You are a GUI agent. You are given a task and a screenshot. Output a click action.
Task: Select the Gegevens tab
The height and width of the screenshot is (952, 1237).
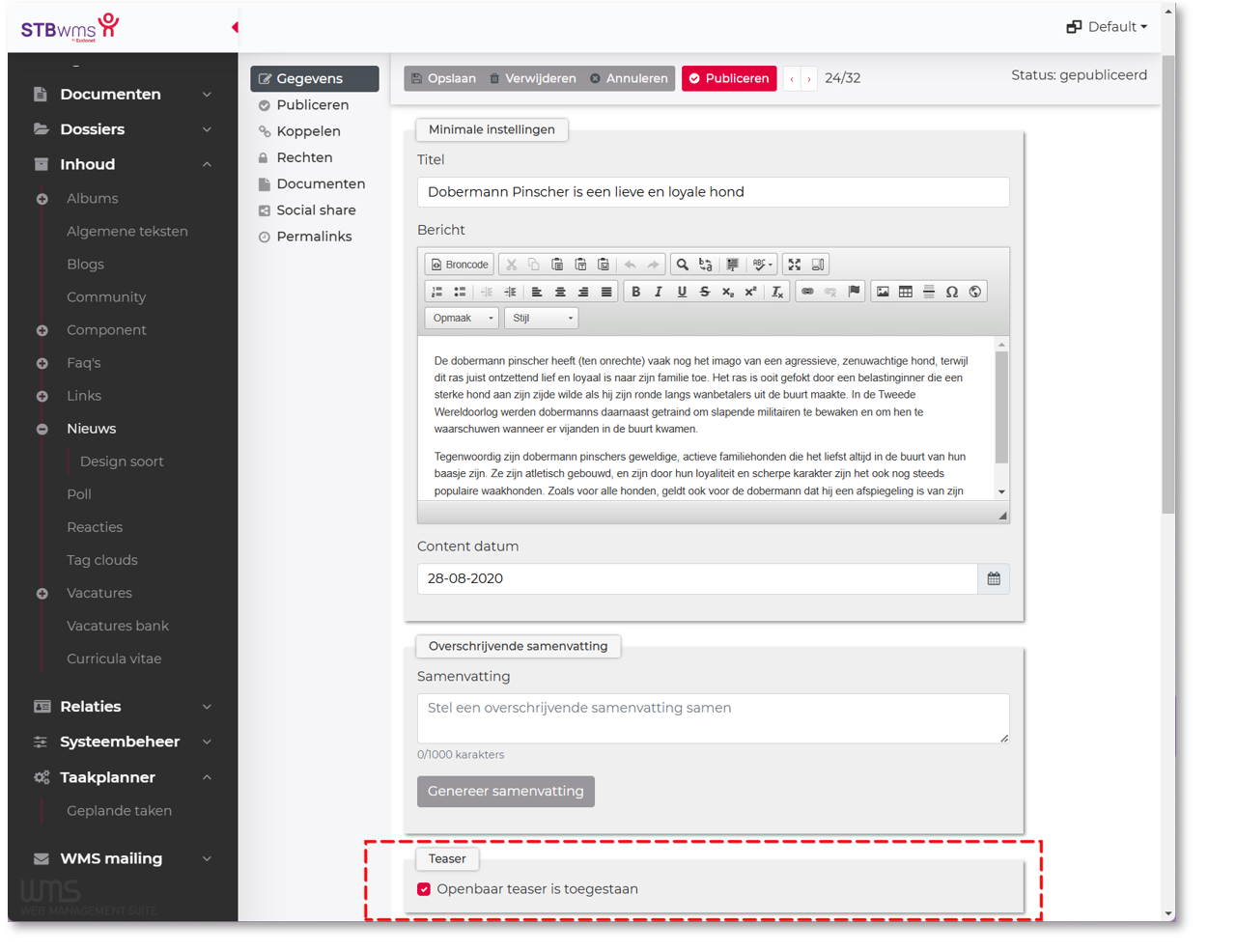315,78
